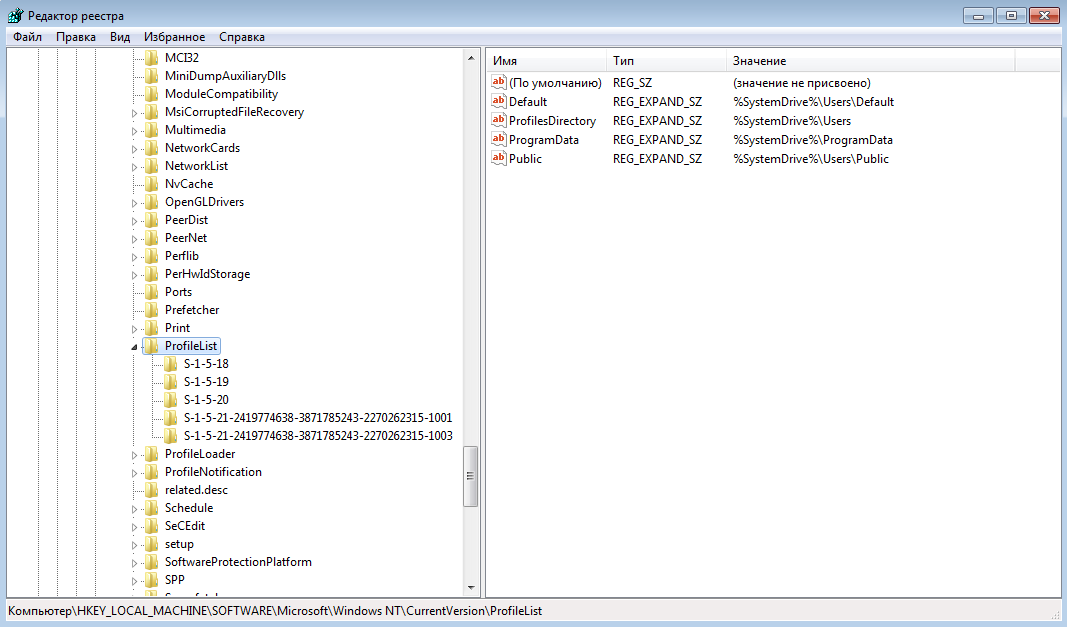The height and width of the screenshot is (627, 1067).
Task: Click the PerHwIdStorage folder icon
Action: pos(152,274)
